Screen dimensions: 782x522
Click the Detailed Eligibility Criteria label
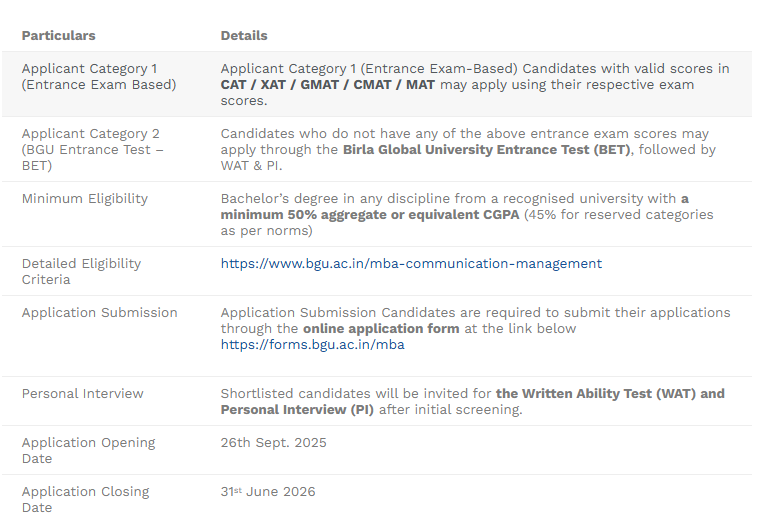(81, 271)
